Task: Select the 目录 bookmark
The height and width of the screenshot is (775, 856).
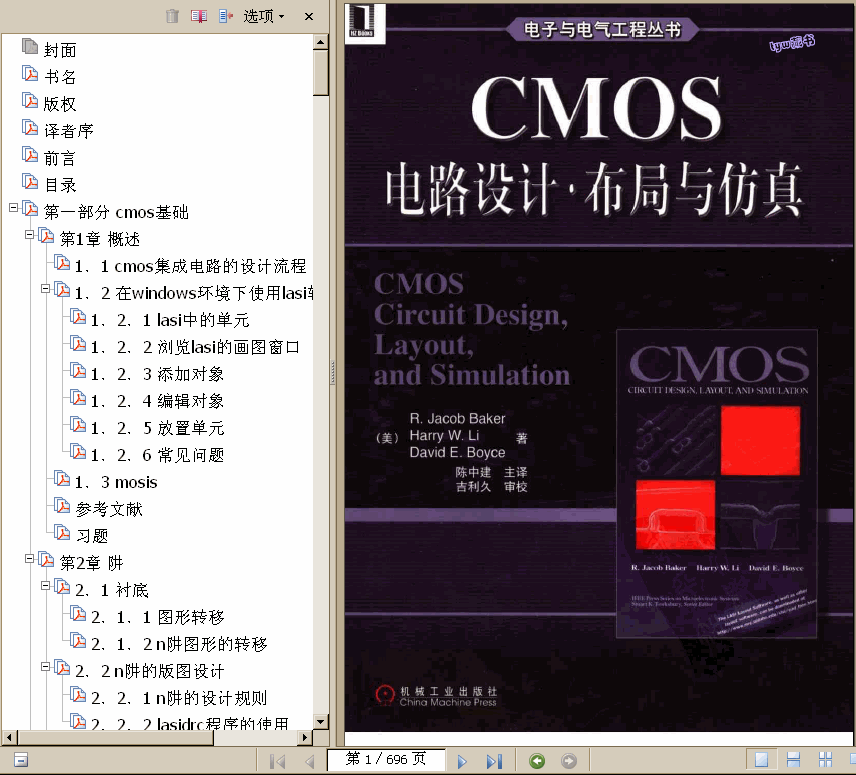Action: [x=60, y=185]
